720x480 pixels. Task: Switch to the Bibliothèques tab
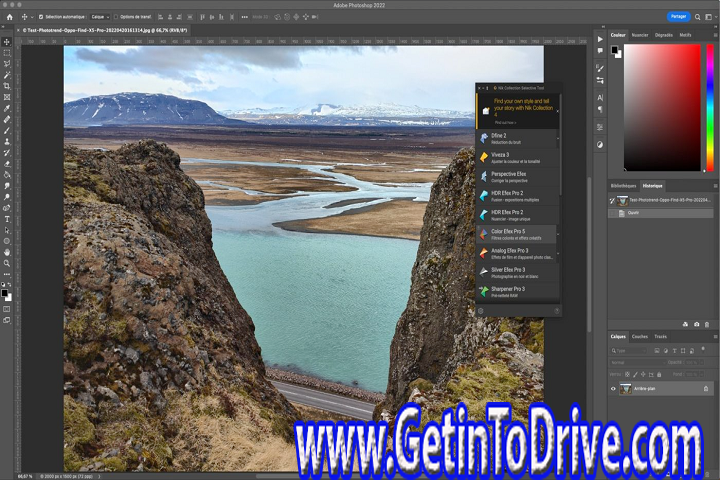(623, 186)
